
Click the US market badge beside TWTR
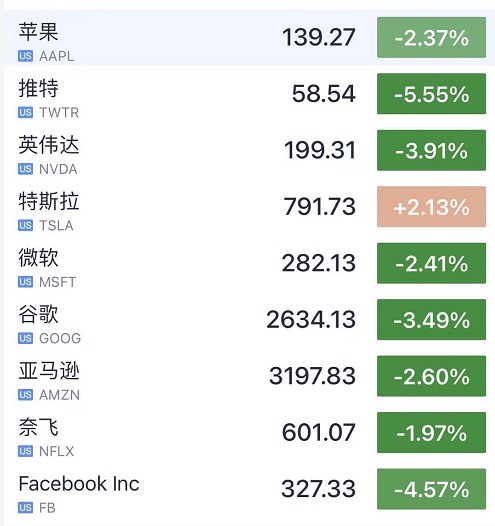click(25, 112)
